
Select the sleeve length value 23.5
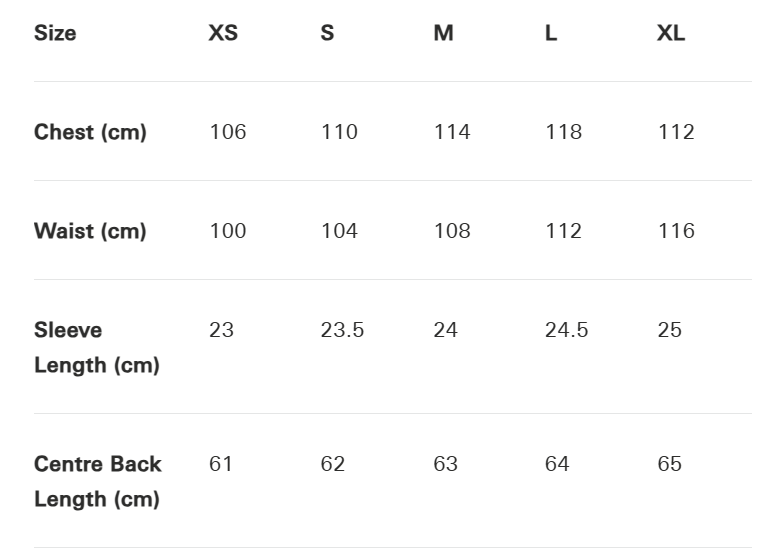pos(342,330)
